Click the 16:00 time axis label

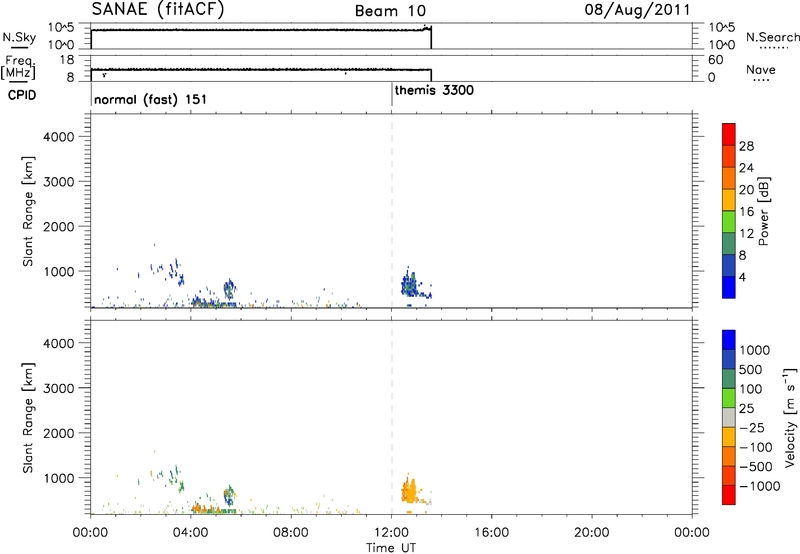(x=491, y=533)
